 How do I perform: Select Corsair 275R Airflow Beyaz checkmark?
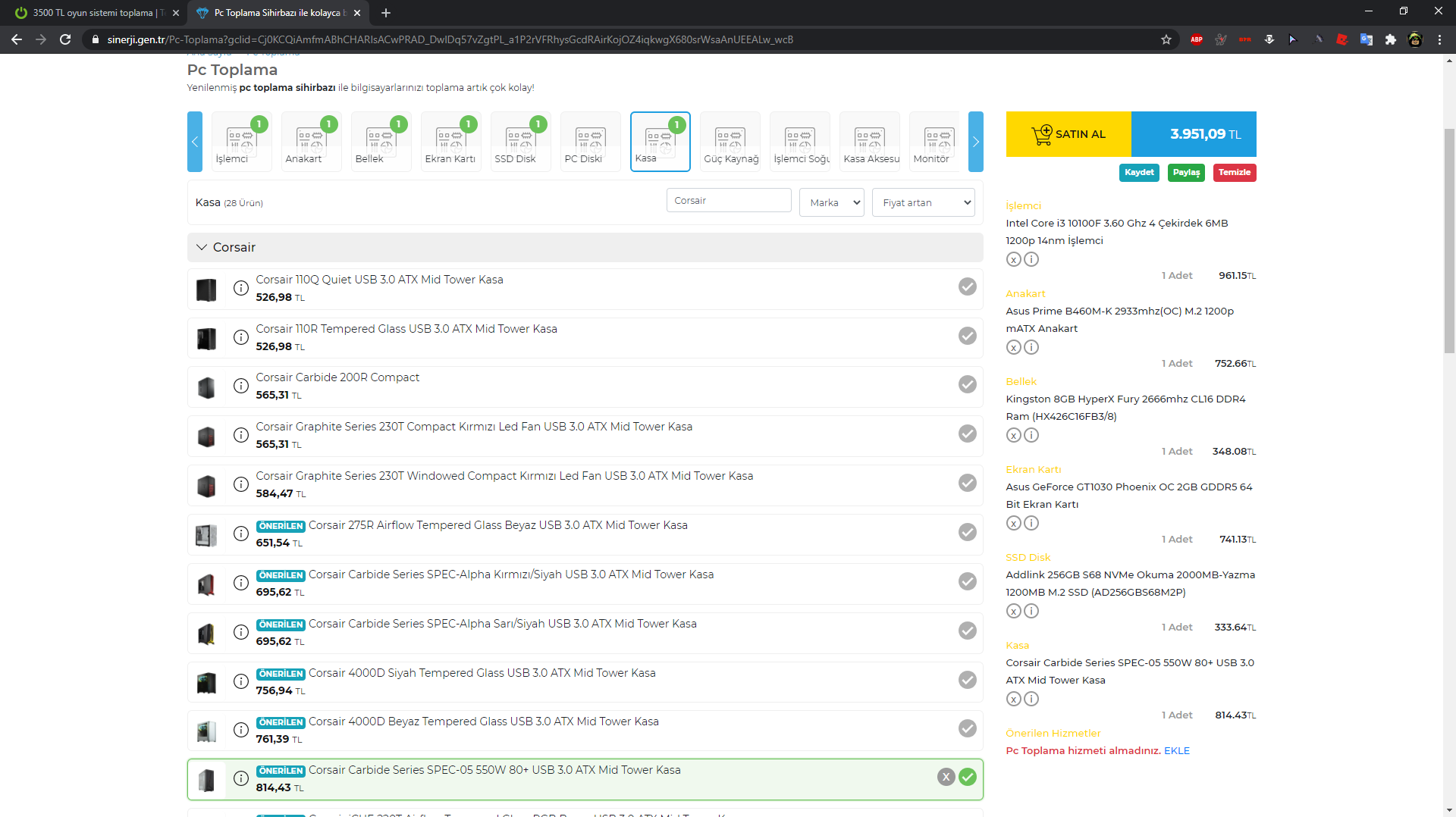coord(968,532)
